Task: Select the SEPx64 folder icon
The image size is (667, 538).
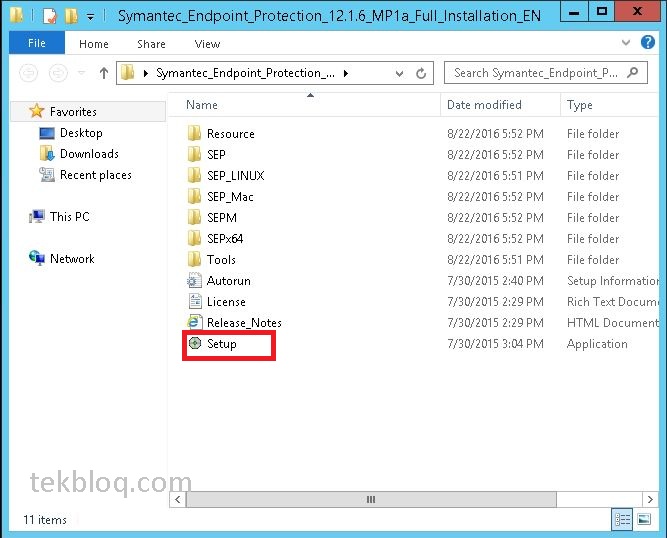Action: (194, 238)
